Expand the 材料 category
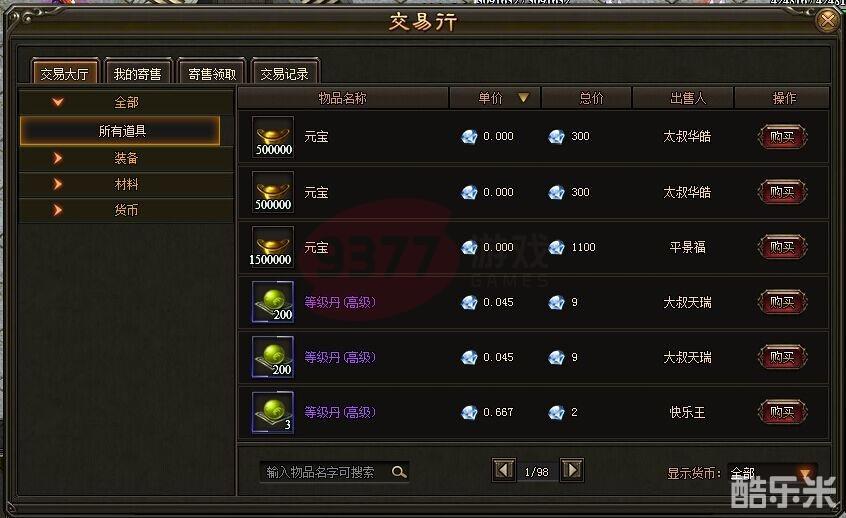 126,184
